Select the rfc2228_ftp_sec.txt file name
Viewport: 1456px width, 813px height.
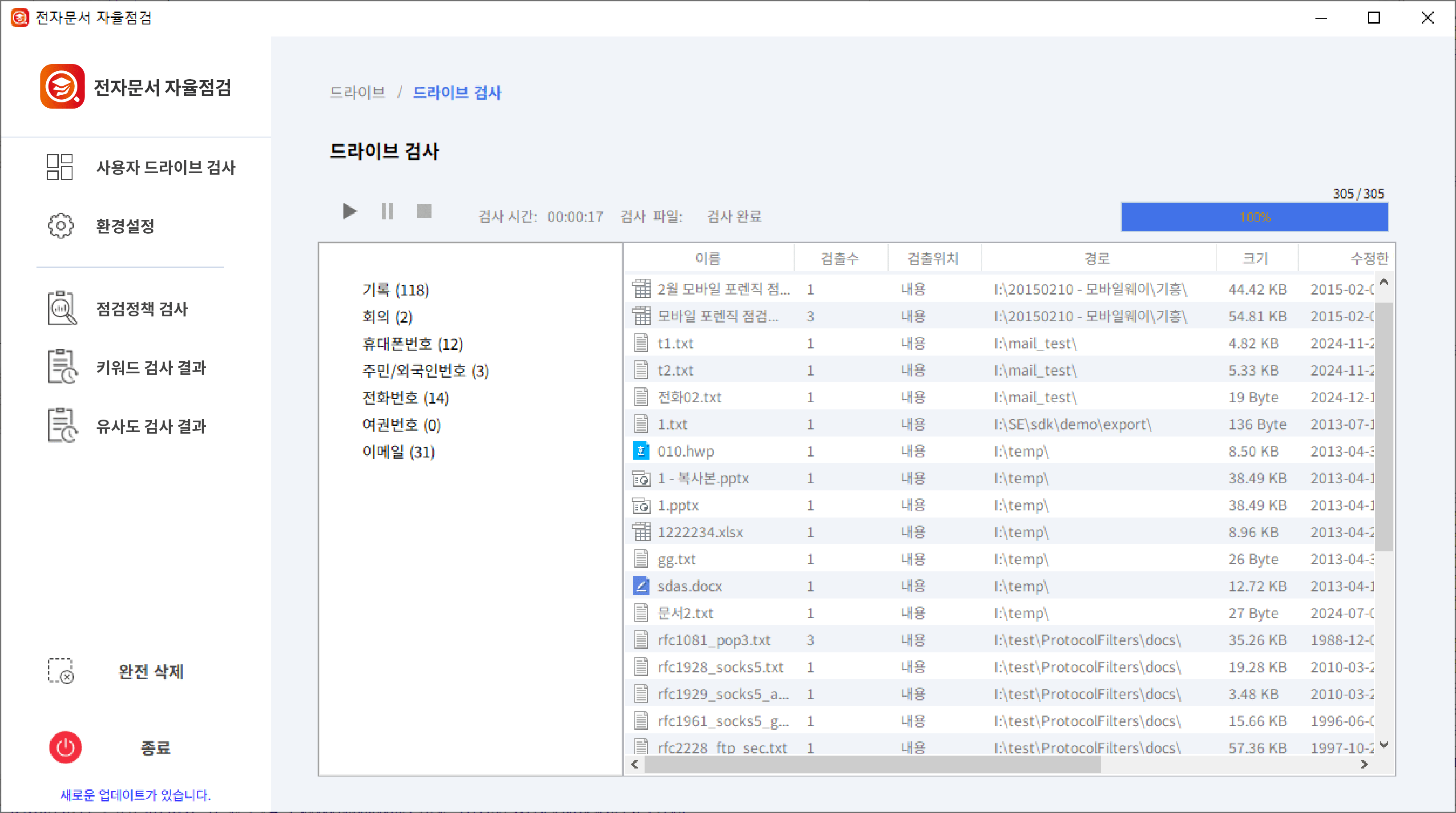coord(722,748)
